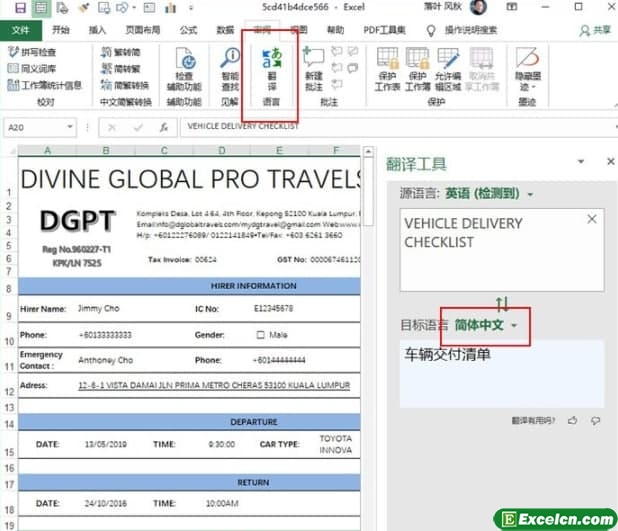Click the chart icon in Quick Access Toolbar
Viewport: 618px width, 531px height.
click(x=170, y=7)
